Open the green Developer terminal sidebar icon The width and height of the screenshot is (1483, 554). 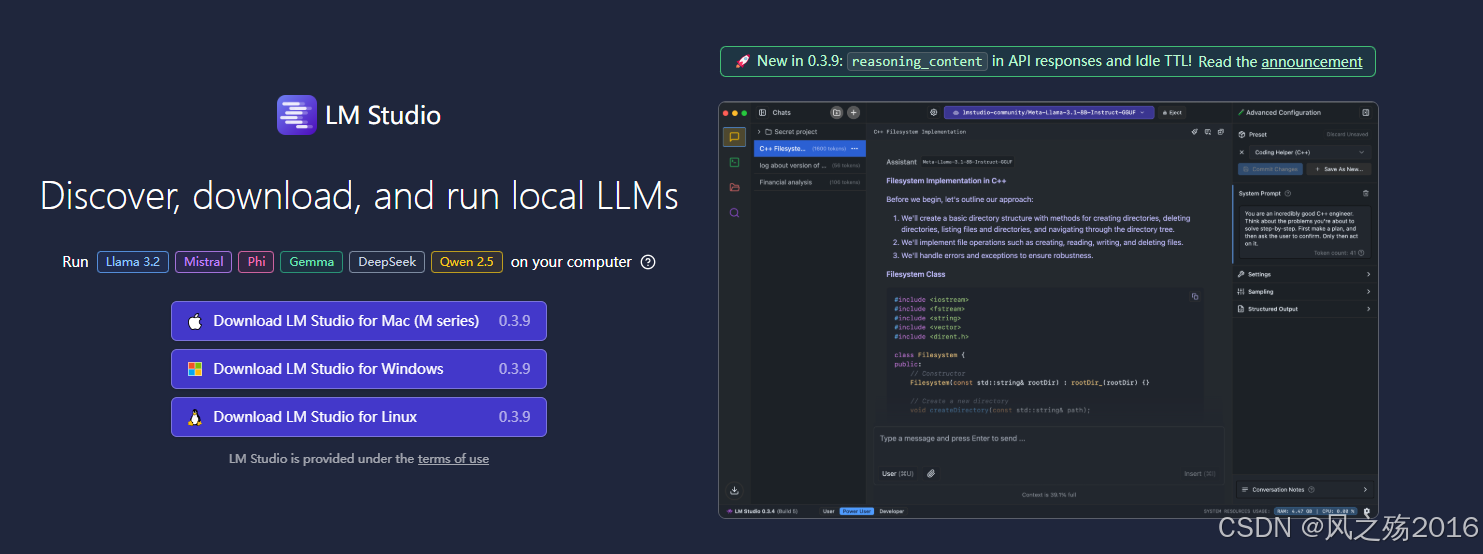coord(734,162)
